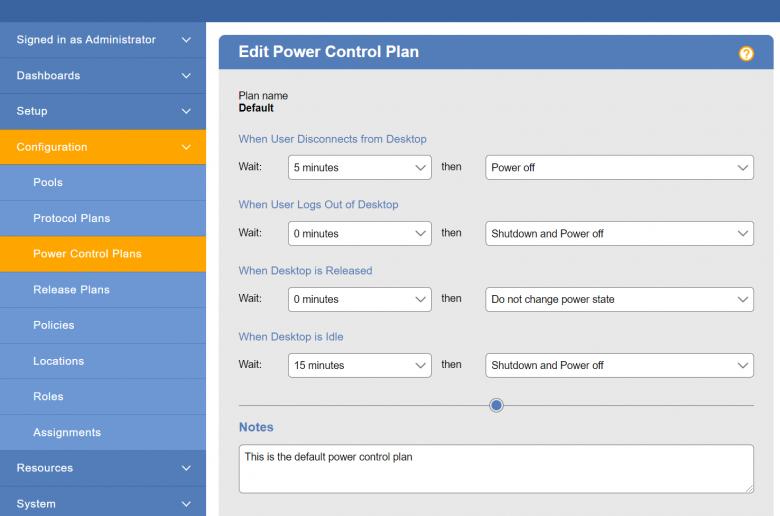
Task: Expand the Signed in as Administrator chevron
Action: 186,40
